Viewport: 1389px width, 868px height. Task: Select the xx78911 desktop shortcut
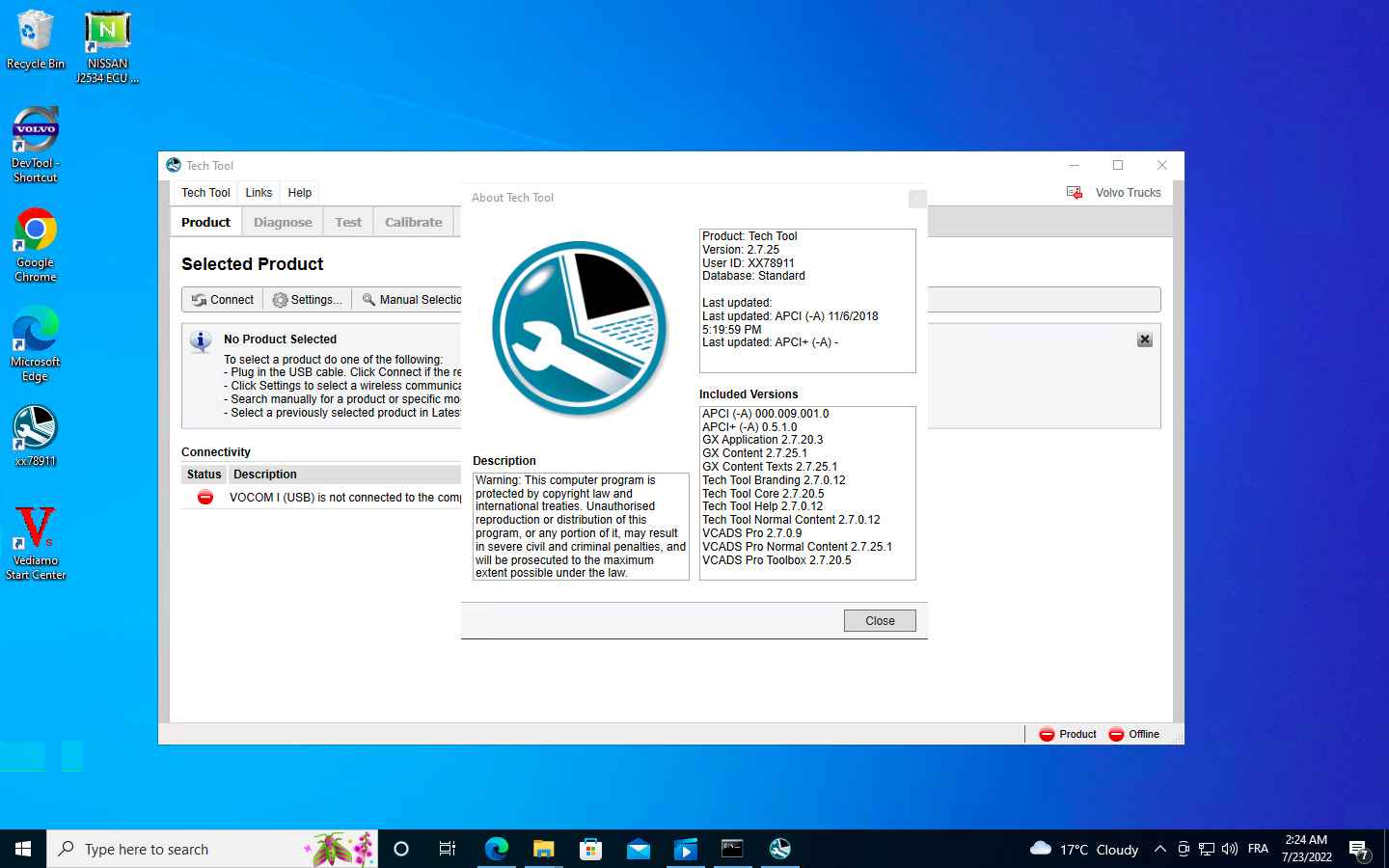36,436
